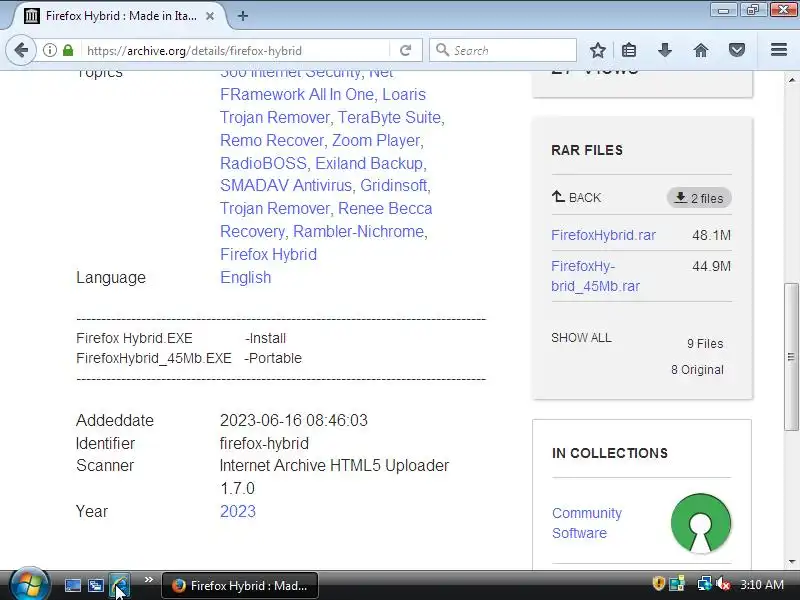Go back with the browser back arrow
The width and height of the screenshot is (800, 600).
coord(21,50)
